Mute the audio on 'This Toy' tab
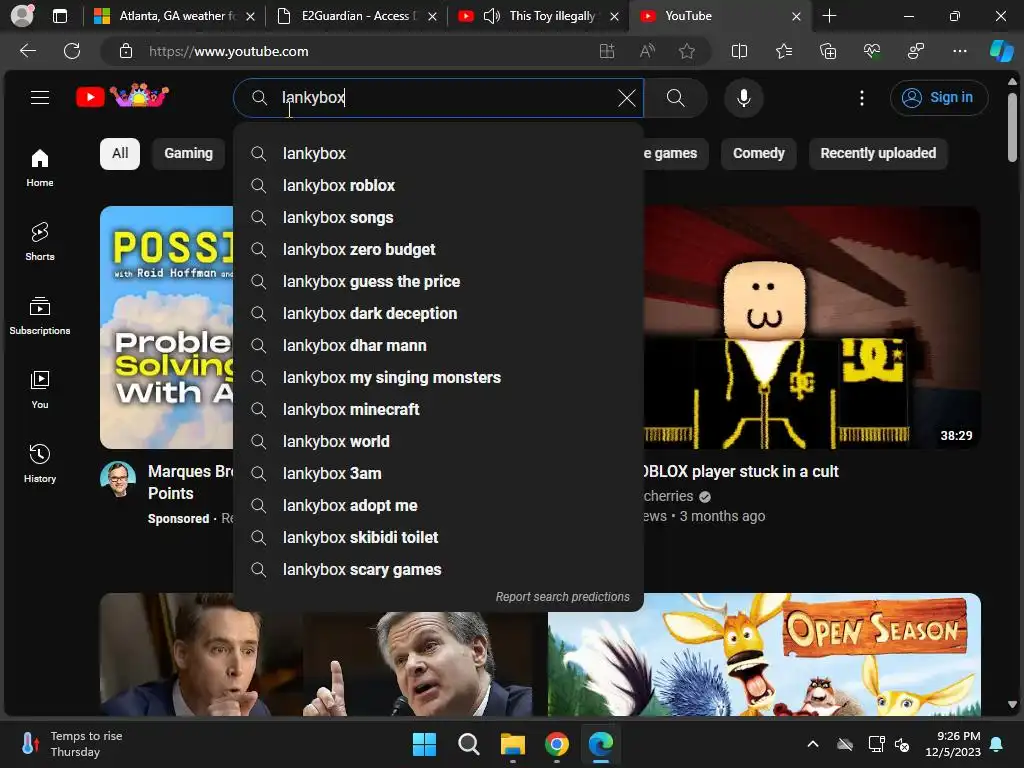 tap(492, 16)
